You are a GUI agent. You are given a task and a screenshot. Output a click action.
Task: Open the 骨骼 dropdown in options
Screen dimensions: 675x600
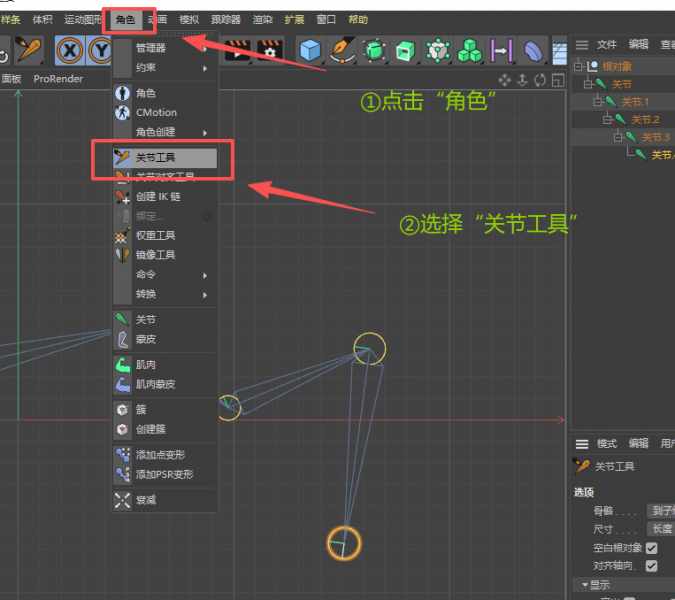click(x=660, y=511)
